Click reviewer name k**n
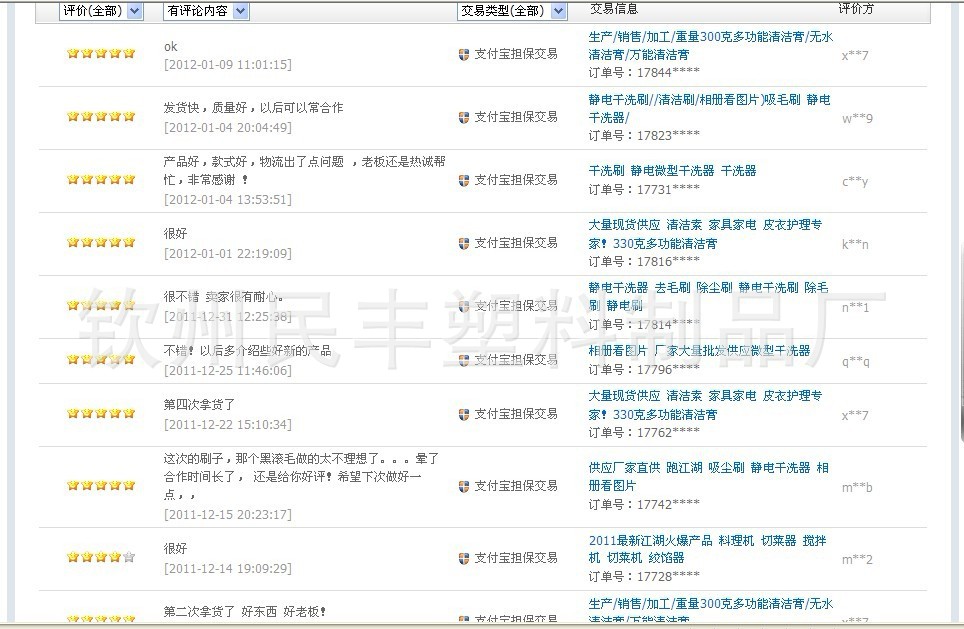The image size is (964, 629). click(855, 244)
